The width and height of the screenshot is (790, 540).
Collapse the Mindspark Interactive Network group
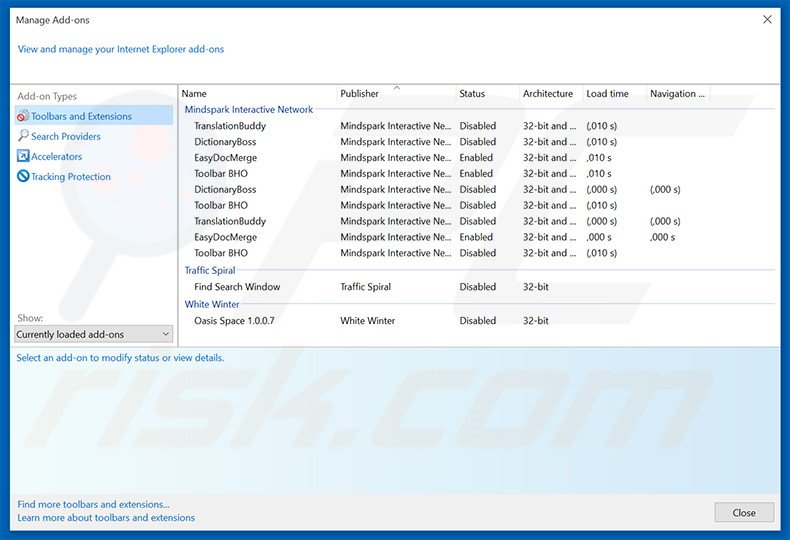(248, 109)
